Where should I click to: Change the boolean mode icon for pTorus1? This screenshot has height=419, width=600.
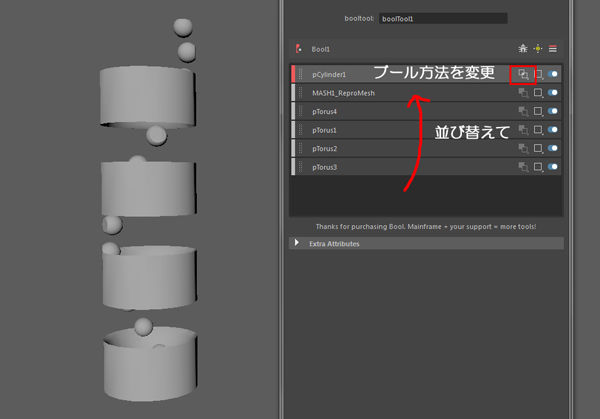523,130
